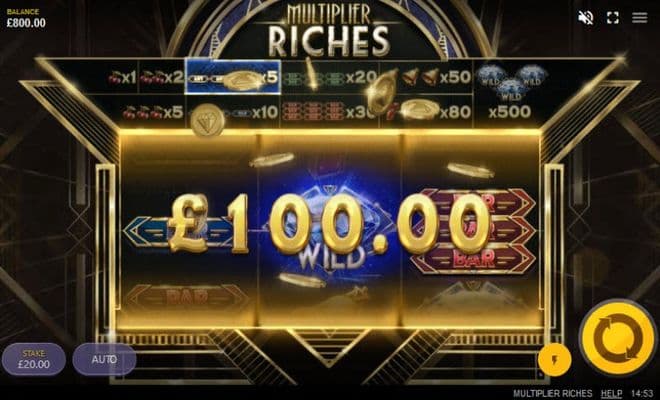This screenshot has height=400, width=660.
Task: Click the green bars x20 payout
Action: [x=330, y=77]
